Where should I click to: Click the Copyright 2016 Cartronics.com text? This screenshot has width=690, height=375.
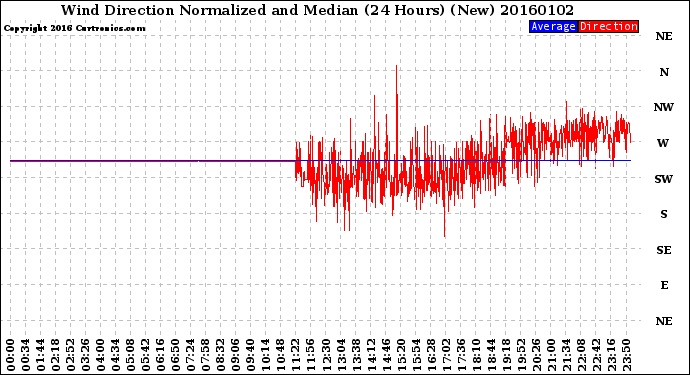pyautogui.click(x=74, y=28)
